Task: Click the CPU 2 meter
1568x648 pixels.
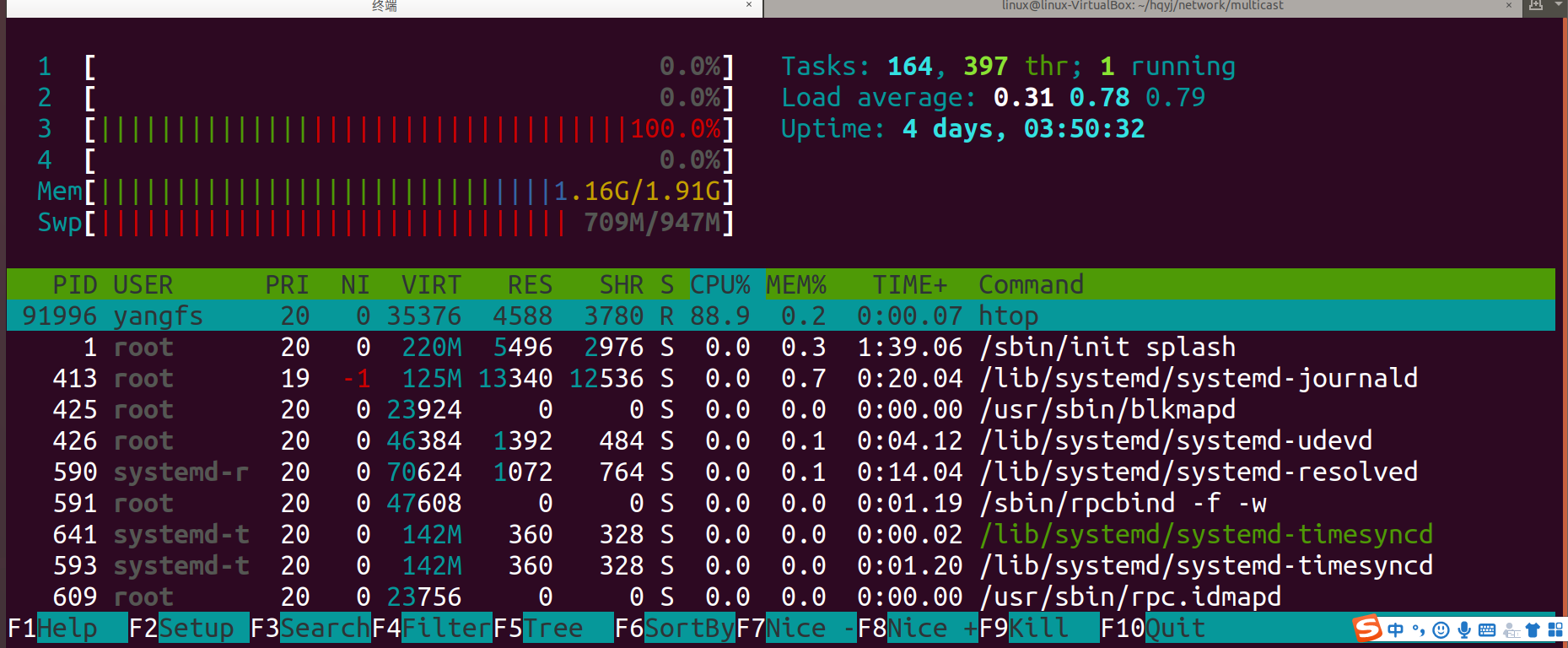Action: pos(385,98)
